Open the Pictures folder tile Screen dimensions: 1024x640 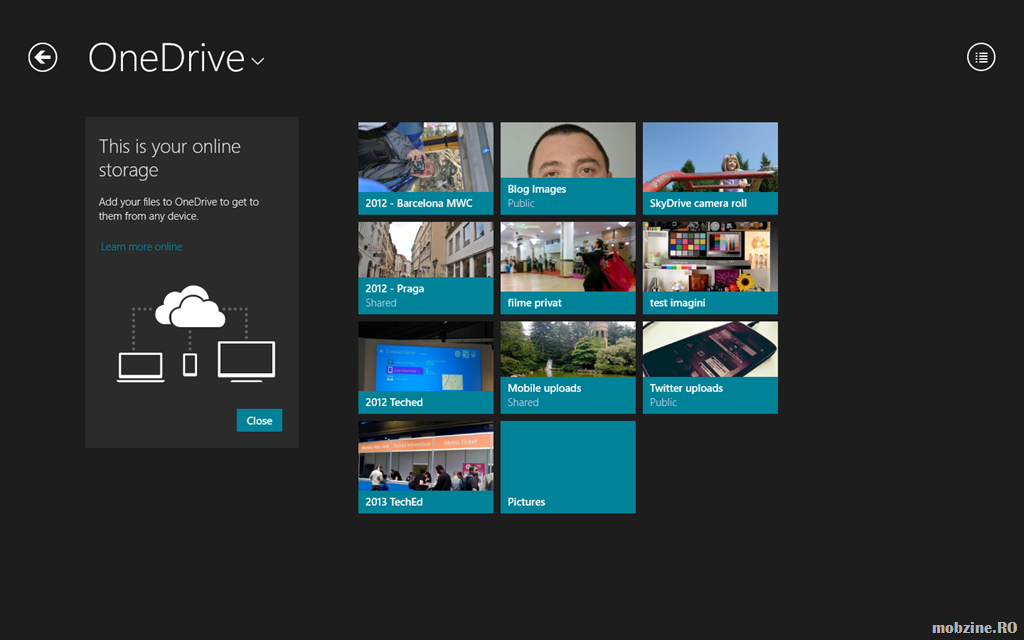click(568, 467)
